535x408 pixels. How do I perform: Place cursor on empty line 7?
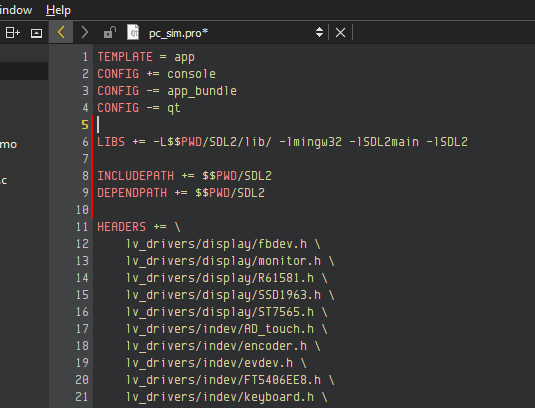(x=314, y=159)
